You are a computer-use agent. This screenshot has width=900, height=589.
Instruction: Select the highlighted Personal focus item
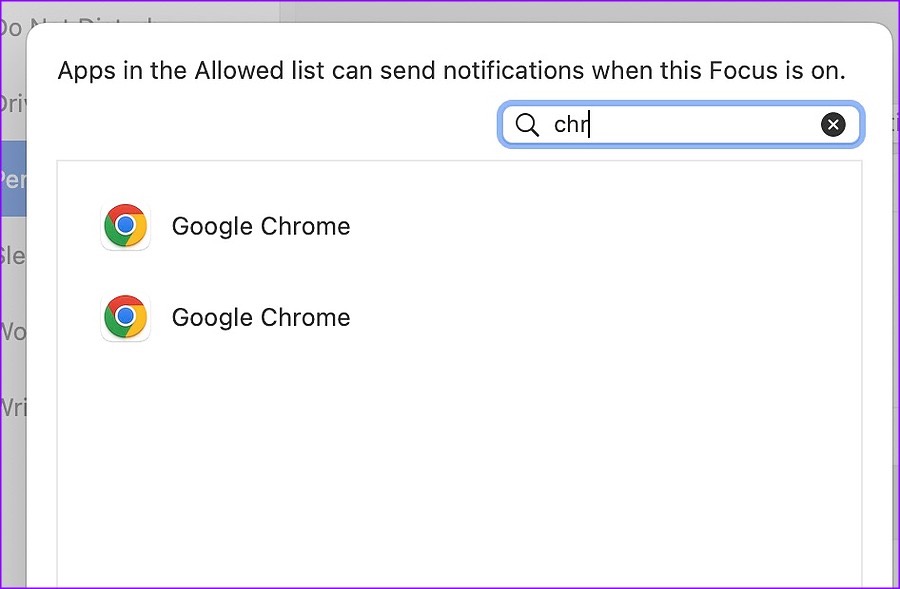click(13, 179)
